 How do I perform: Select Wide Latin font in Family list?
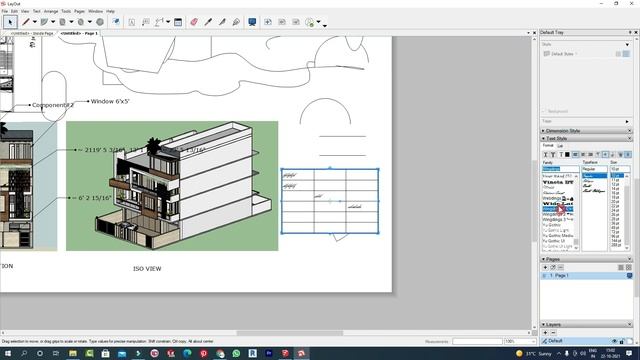click(558, 203)
